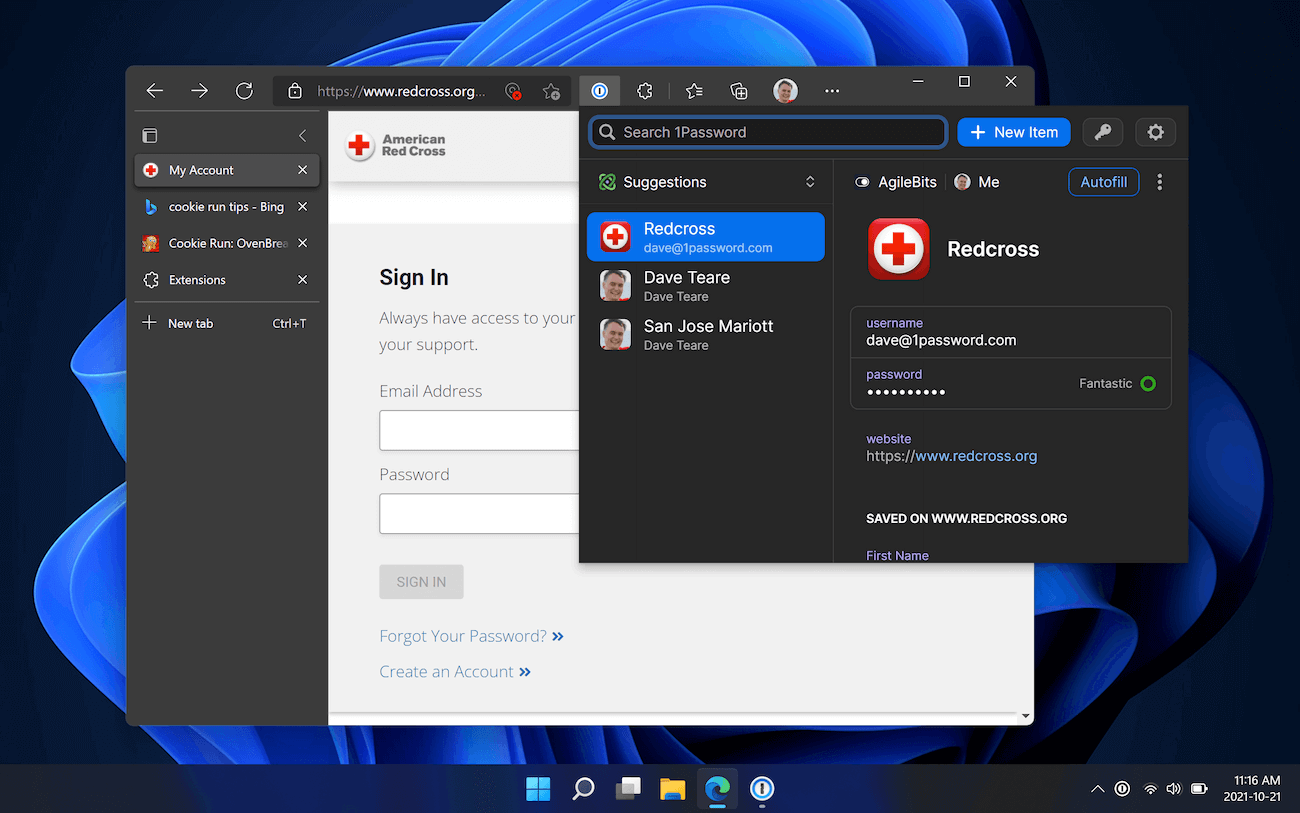Toggle the vertical tabs pane
Viewport: 1300px width, 813px height.
coord(149,134)
